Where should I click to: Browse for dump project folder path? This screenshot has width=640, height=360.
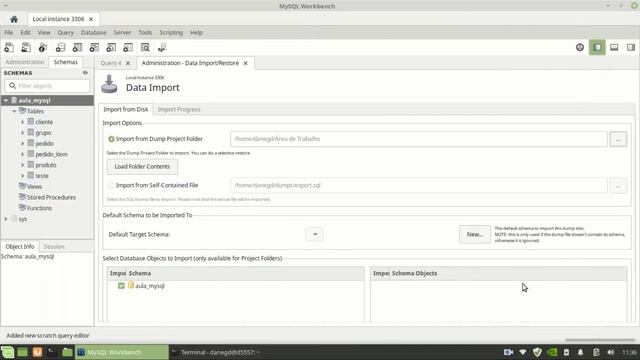[x=618, y=139]
